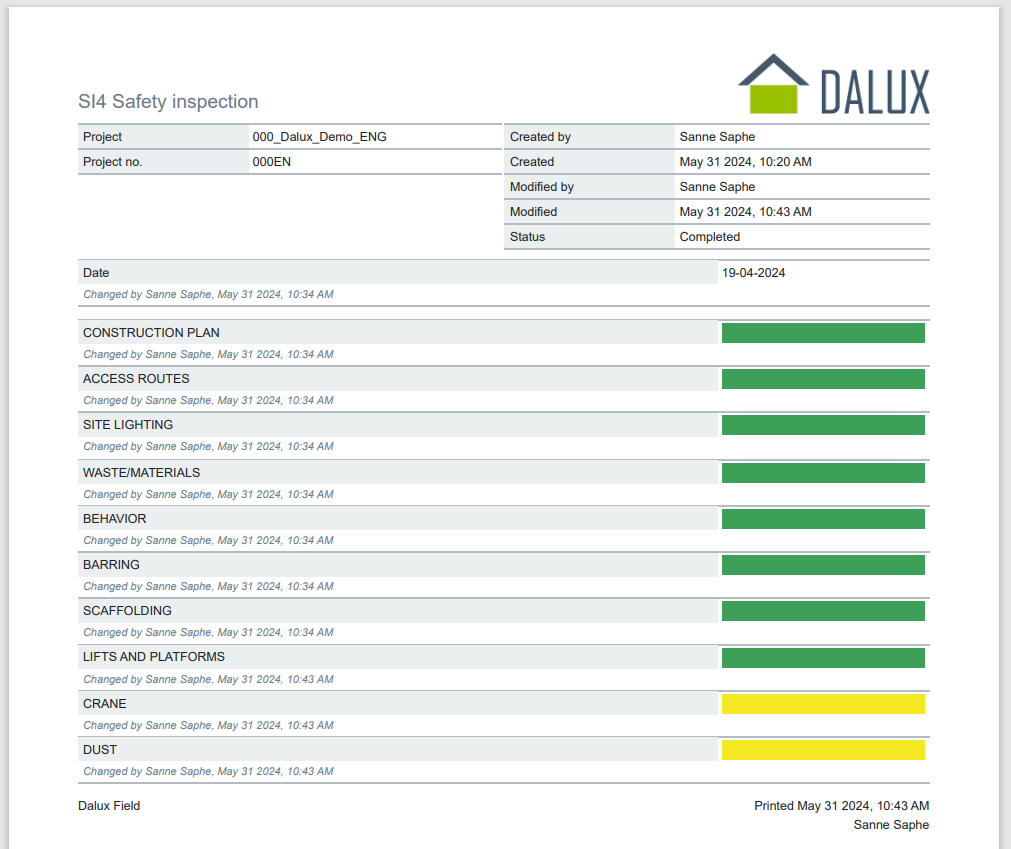The height and width of the screenshot is (849, 1011).
Task: Click the WASTE/MATERIALS row label
Action: point(141,473)
